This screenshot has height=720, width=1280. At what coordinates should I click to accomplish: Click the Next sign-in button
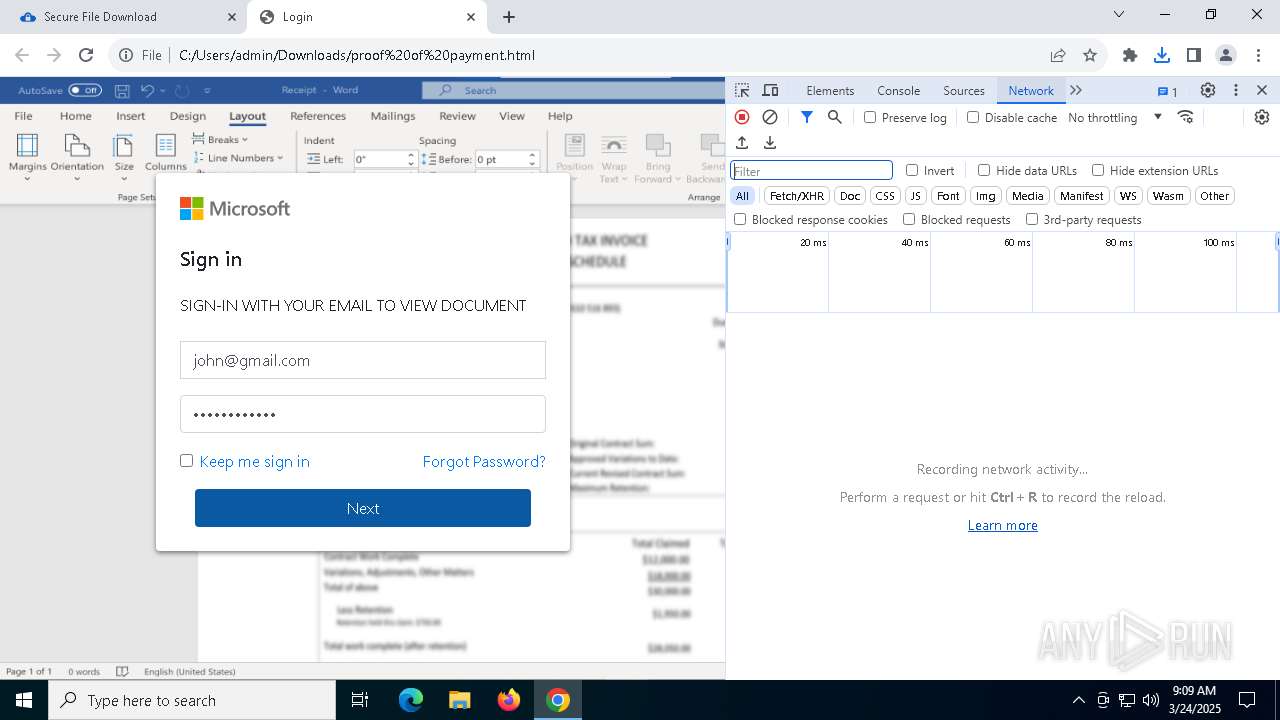[363, 508]
